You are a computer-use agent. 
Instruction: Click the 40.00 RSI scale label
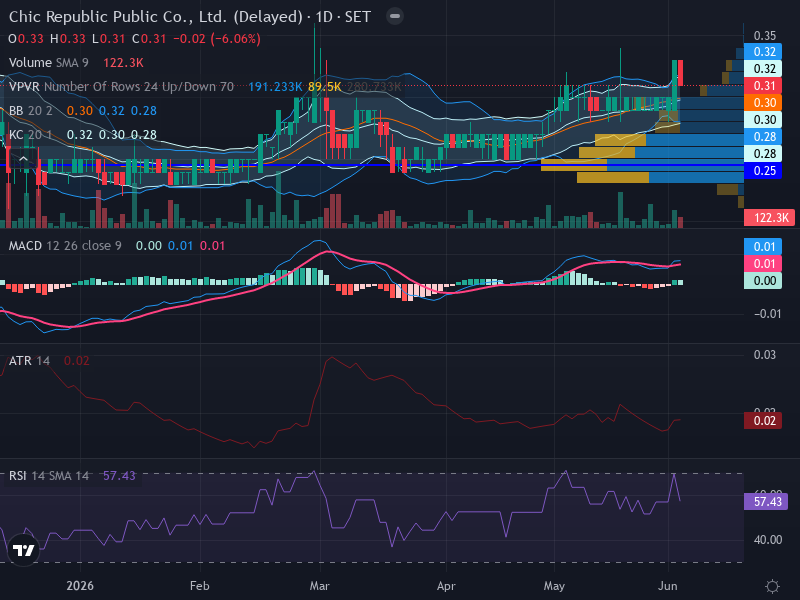pos(768,540)
